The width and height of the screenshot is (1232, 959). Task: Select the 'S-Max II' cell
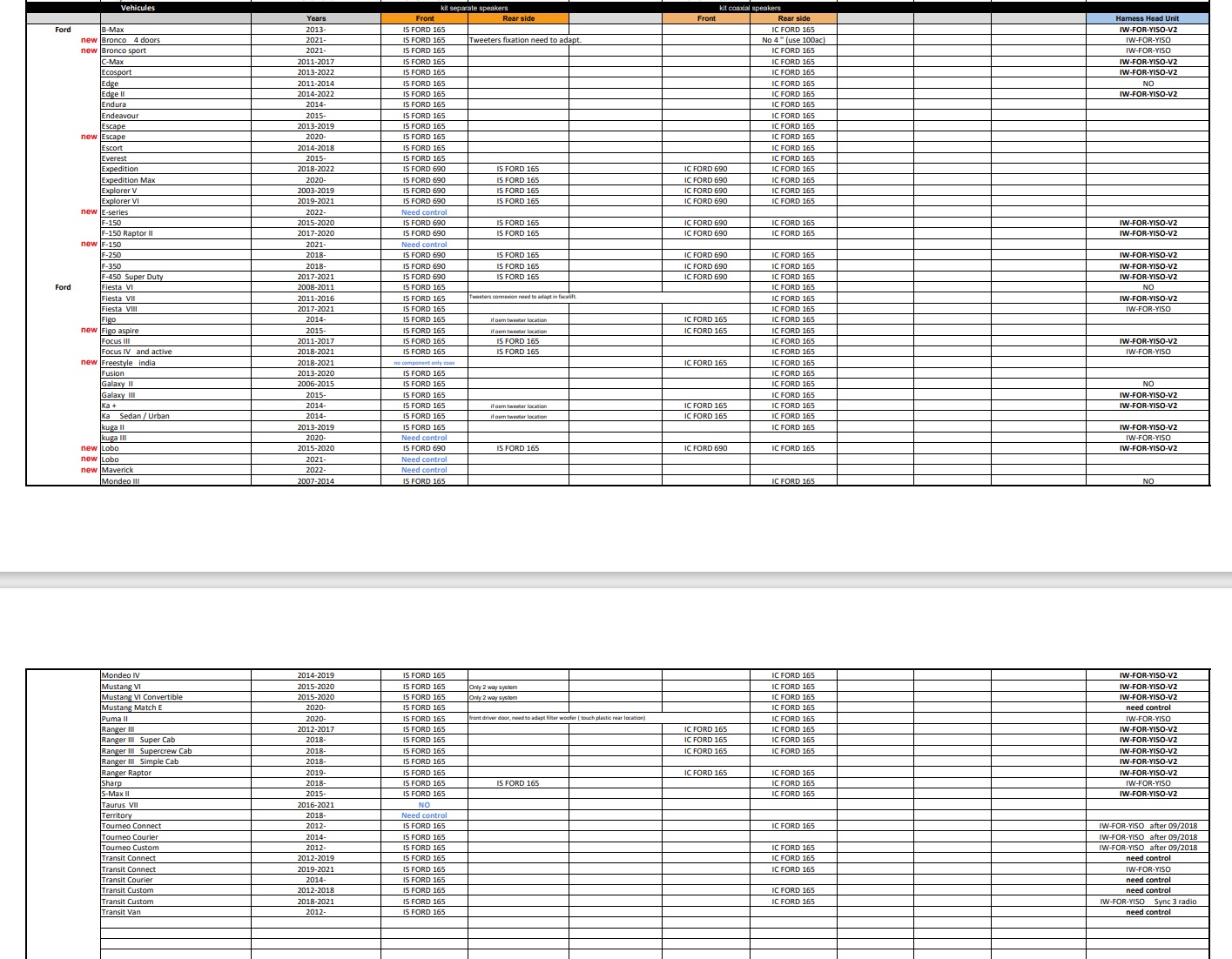176,794
